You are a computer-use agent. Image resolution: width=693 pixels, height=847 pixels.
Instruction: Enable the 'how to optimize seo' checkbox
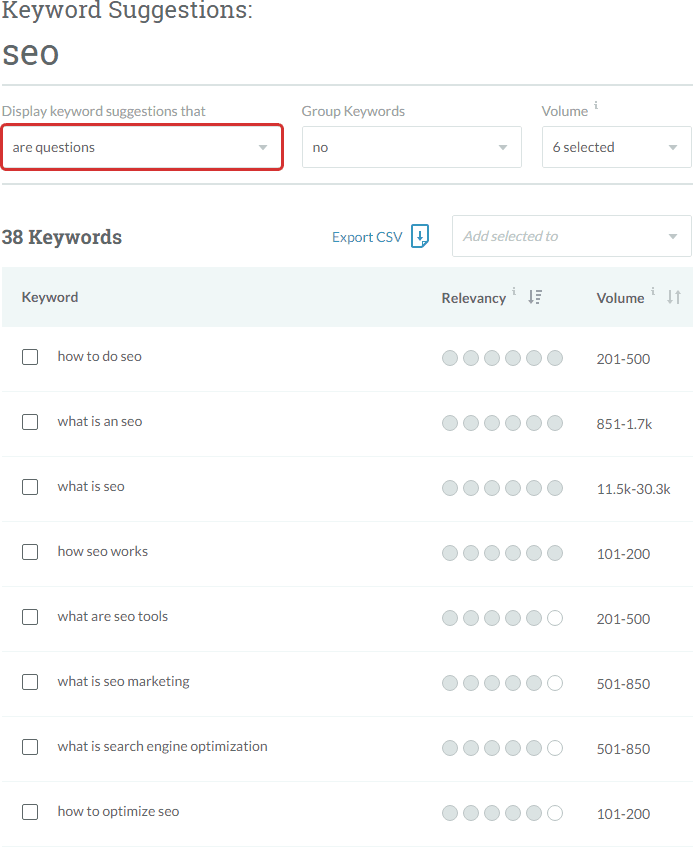point(30,812)
